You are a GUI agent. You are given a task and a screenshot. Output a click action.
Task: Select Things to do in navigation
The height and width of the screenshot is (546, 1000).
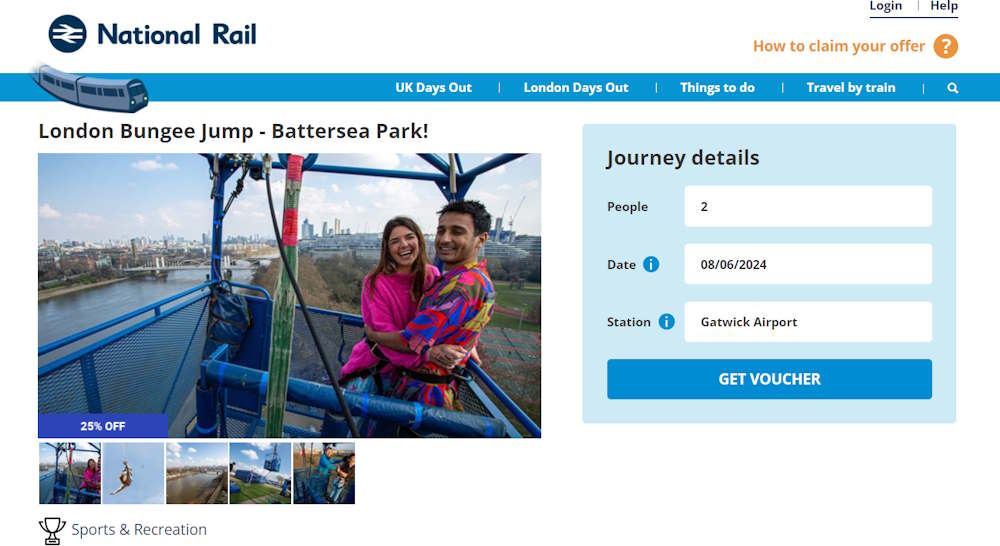pos(717,87)
